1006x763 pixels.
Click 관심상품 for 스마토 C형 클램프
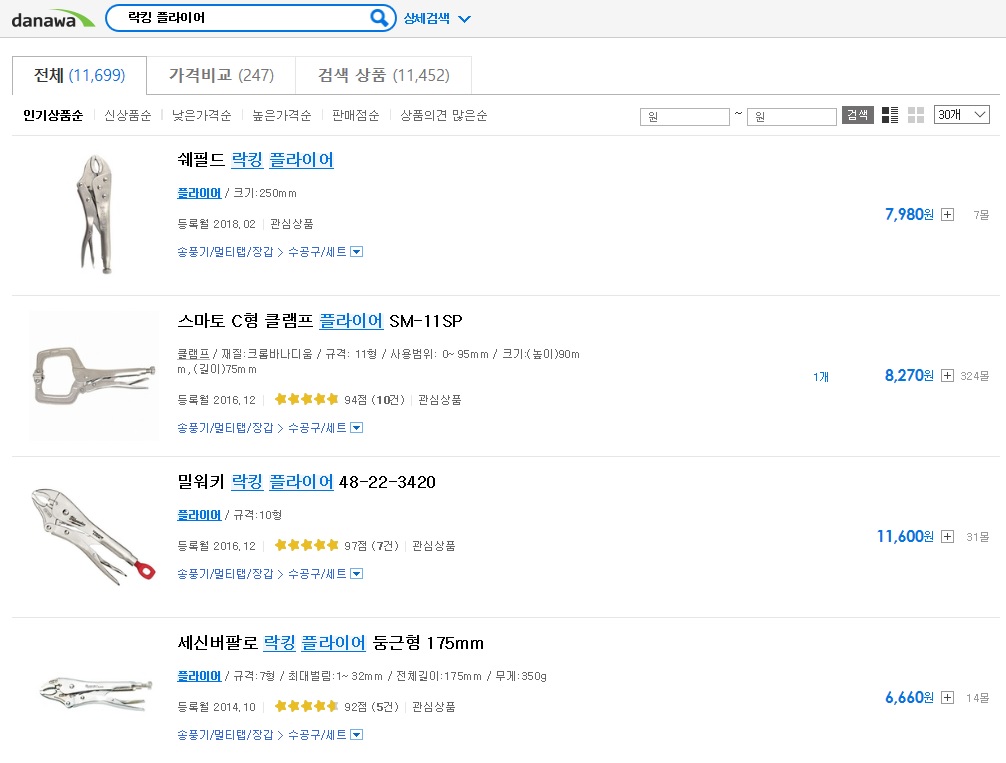[x=439, y=400]
